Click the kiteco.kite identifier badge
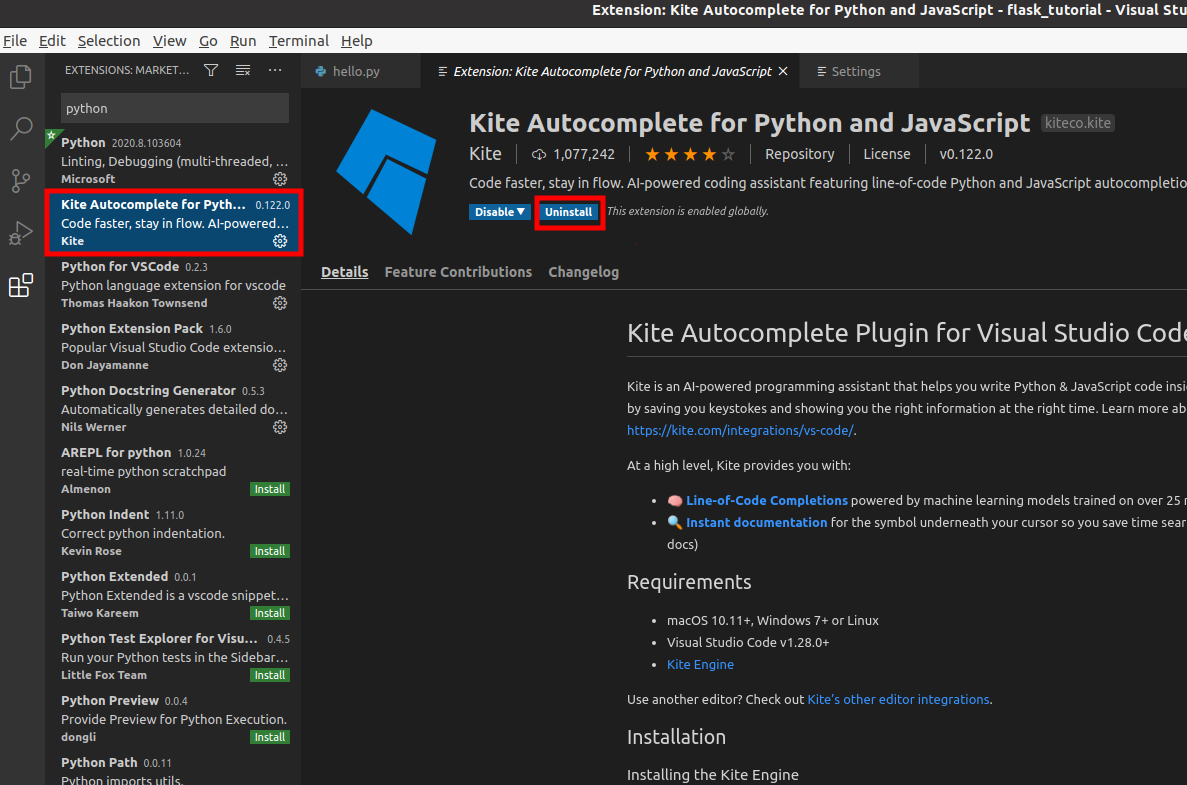Image resolution: width=1187 pixels, height=785 pixels. [1078, 123]
